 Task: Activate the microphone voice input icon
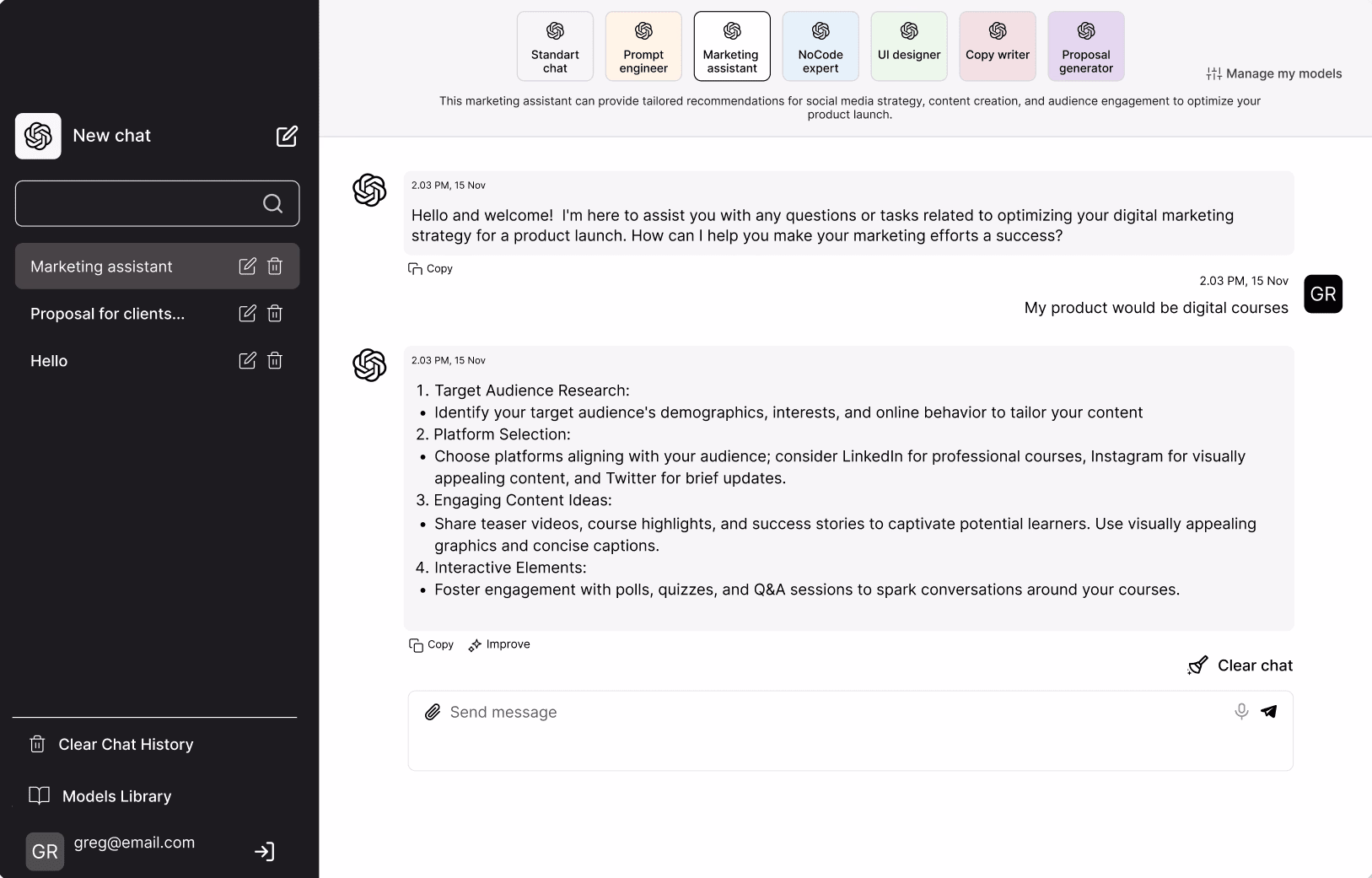1241,711
